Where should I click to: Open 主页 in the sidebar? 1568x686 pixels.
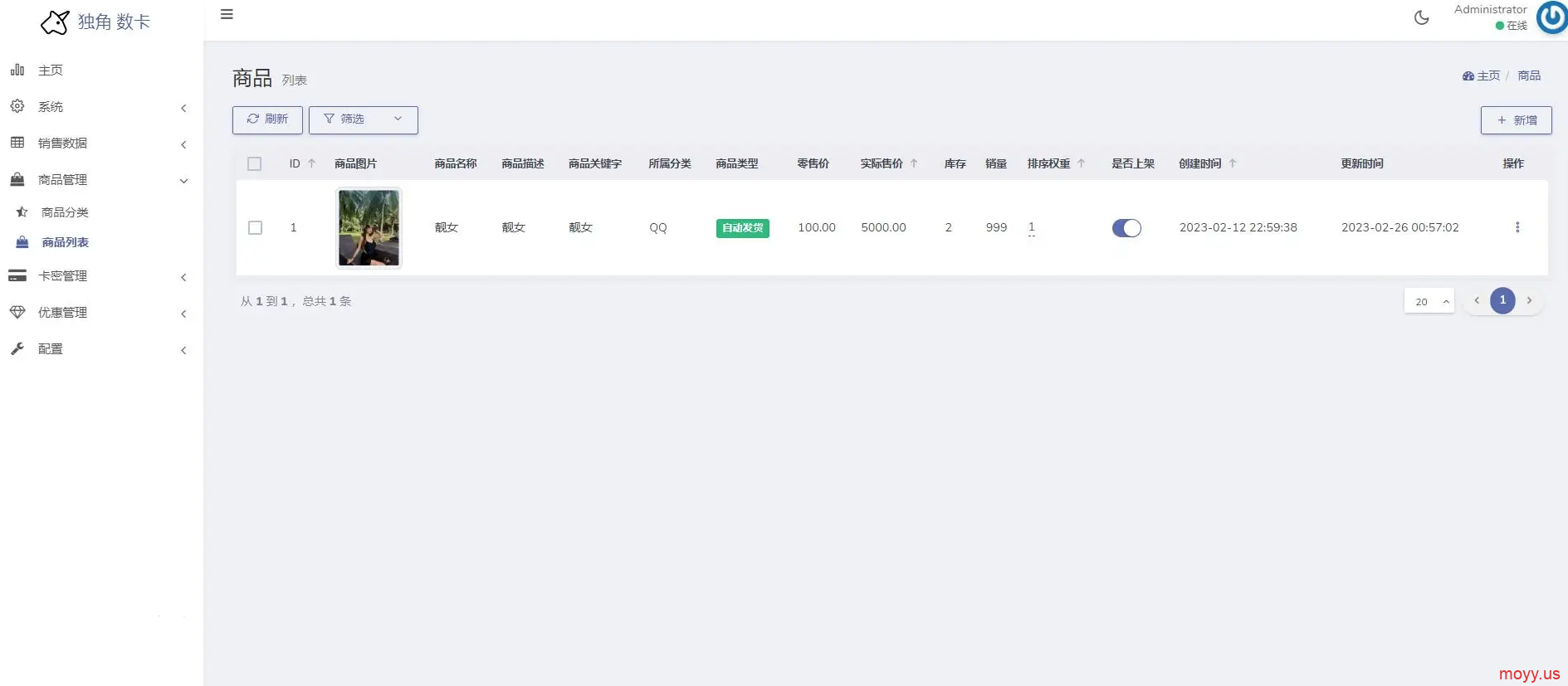tap(51, 71)
